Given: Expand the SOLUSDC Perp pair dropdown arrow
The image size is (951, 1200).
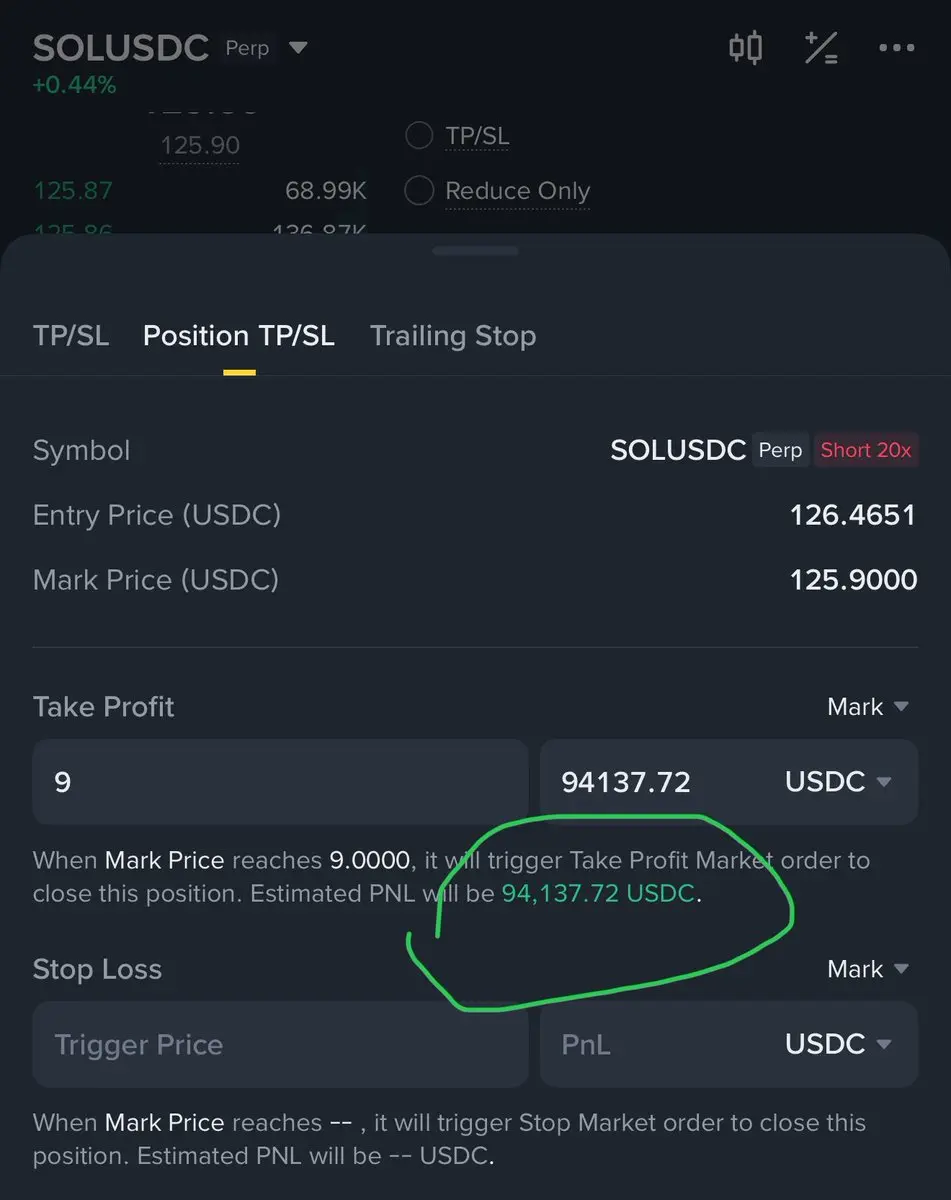Looking at the screenshot, I should tap(298, 48).
